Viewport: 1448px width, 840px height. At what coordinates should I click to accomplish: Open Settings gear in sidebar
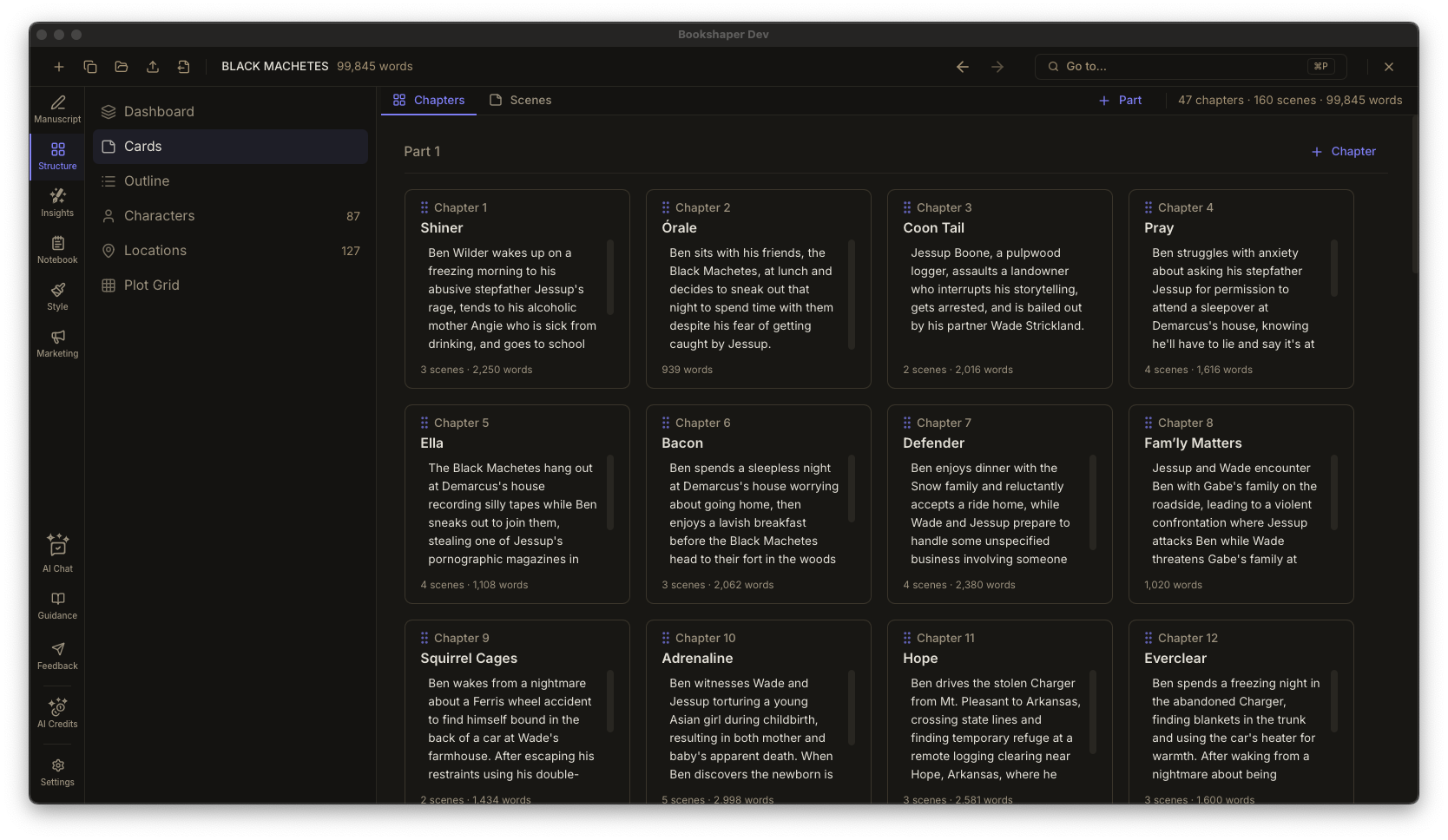coord(57,771)
